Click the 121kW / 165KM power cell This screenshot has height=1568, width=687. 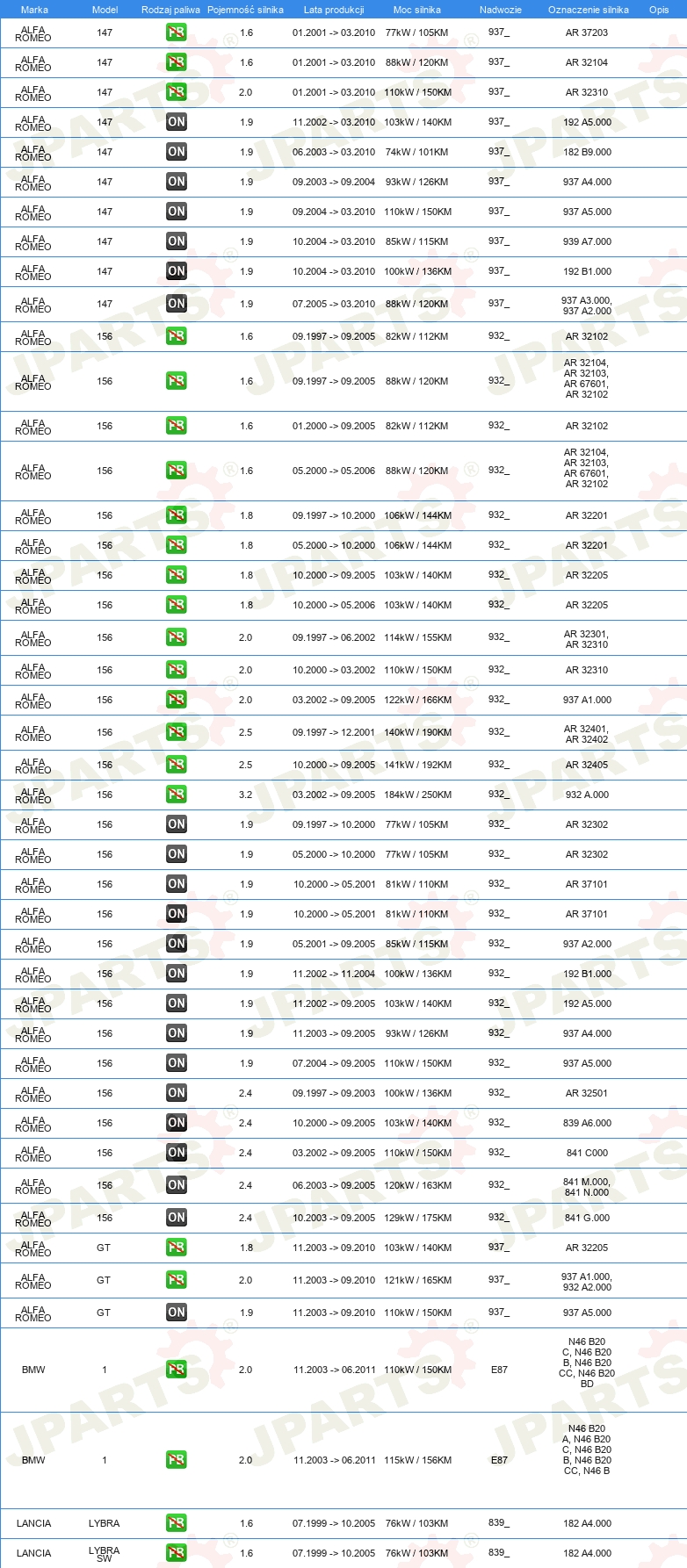418,1280
